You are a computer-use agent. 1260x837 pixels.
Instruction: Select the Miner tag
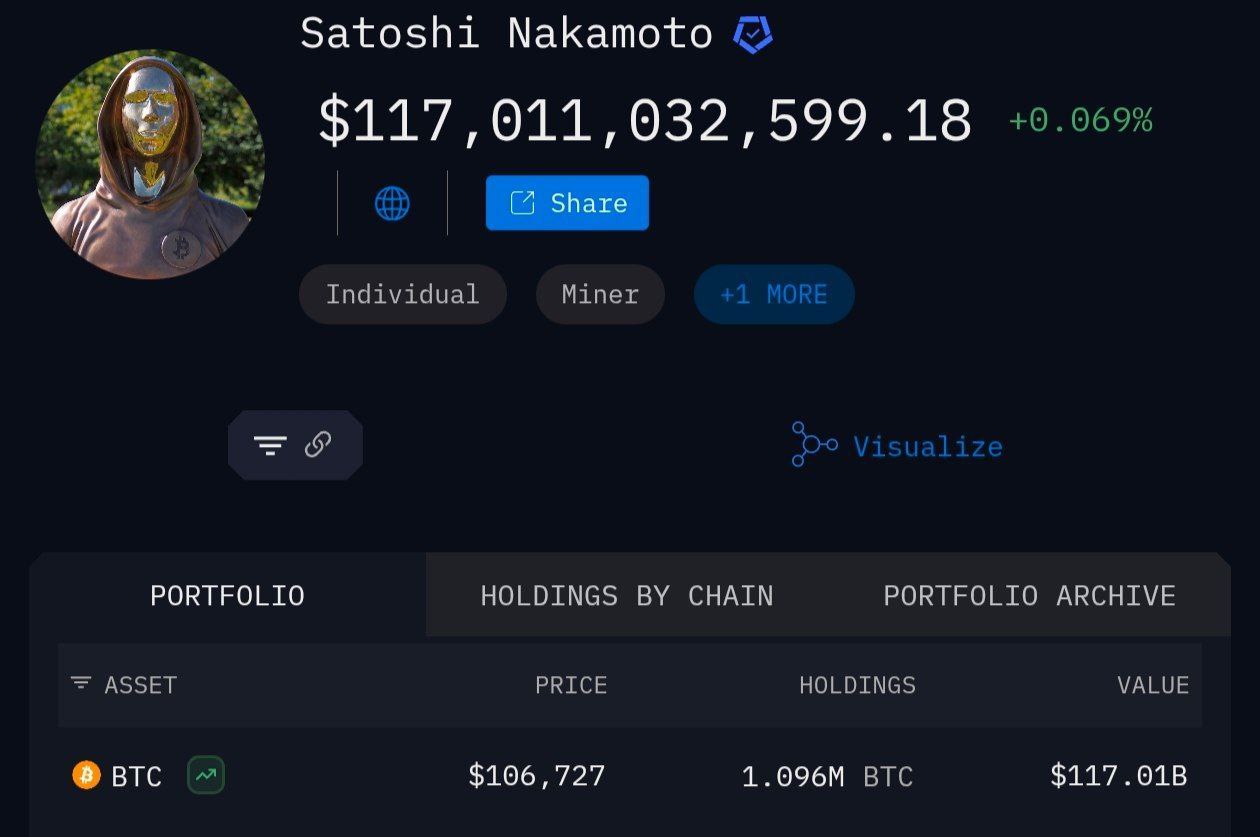click(x=600, y=295)
